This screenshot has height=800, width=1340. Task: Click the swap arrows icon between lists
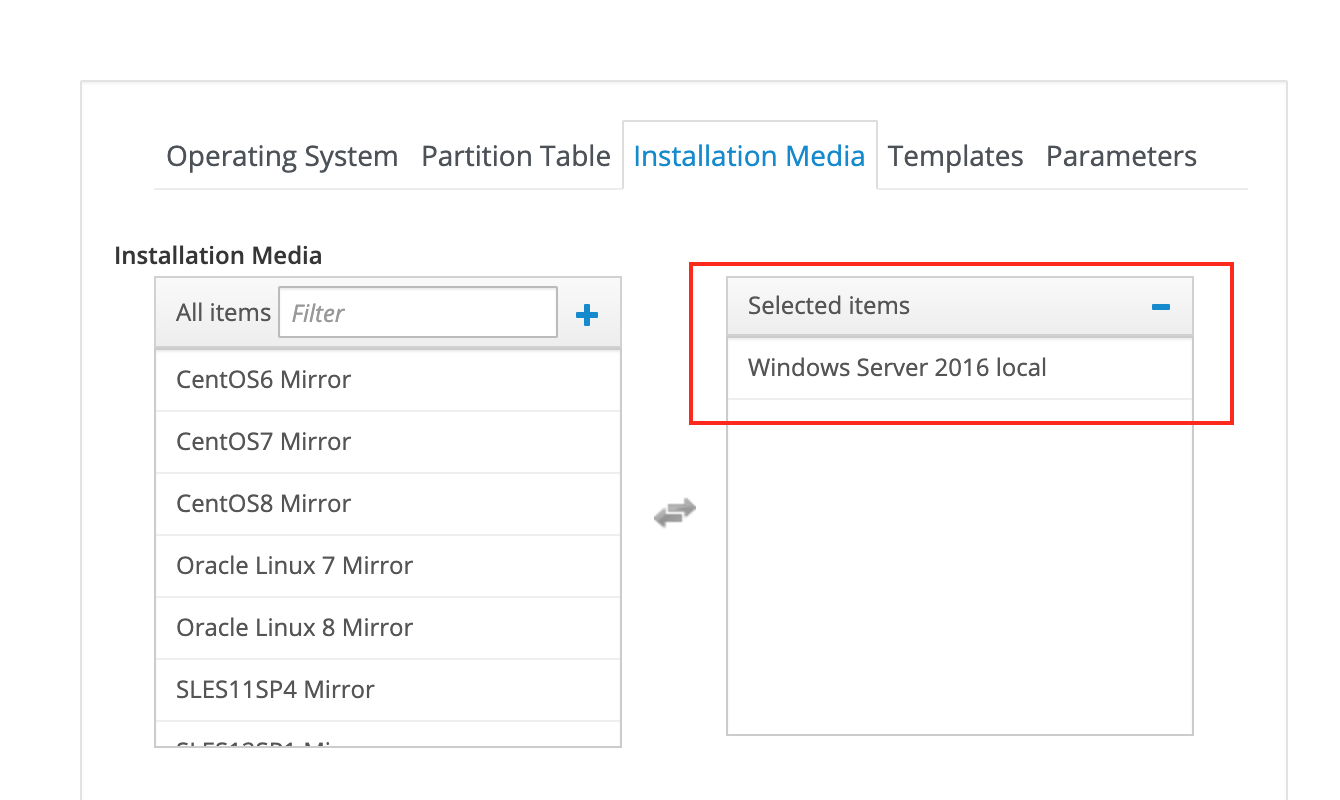[675, 513]
